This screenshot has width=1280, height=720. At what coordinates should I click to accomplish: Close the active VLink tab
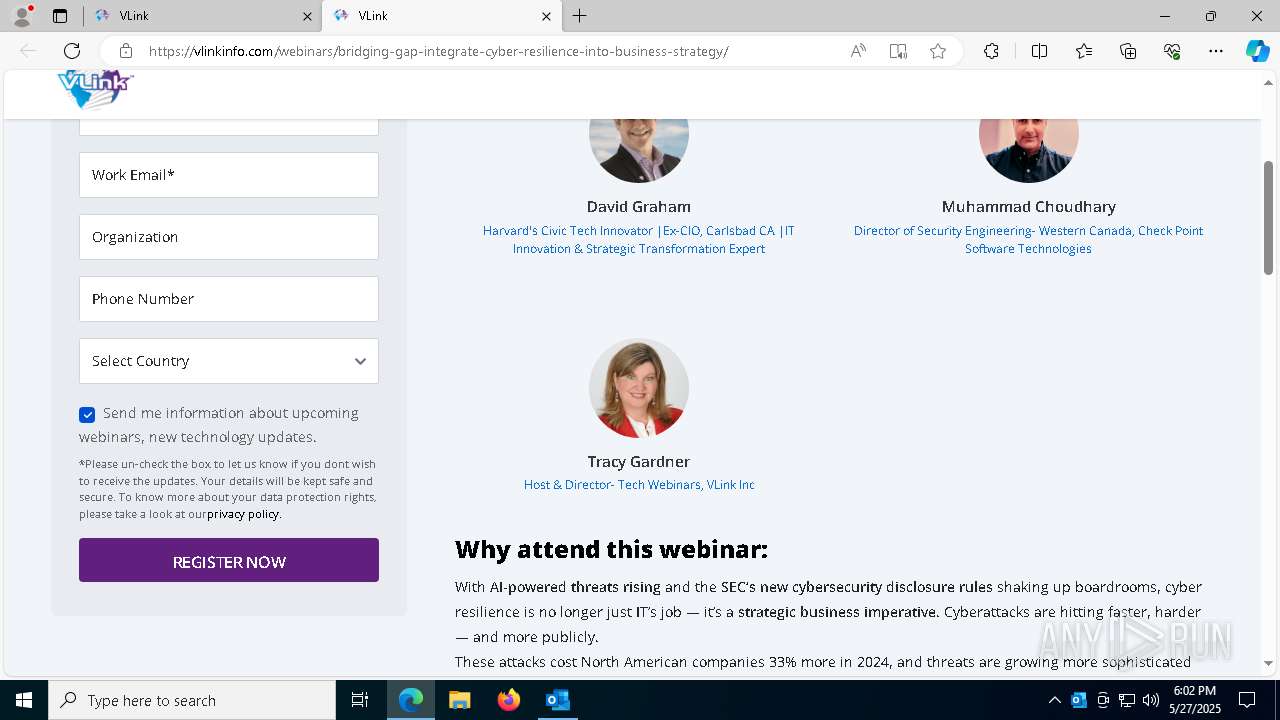coord(546,16)
